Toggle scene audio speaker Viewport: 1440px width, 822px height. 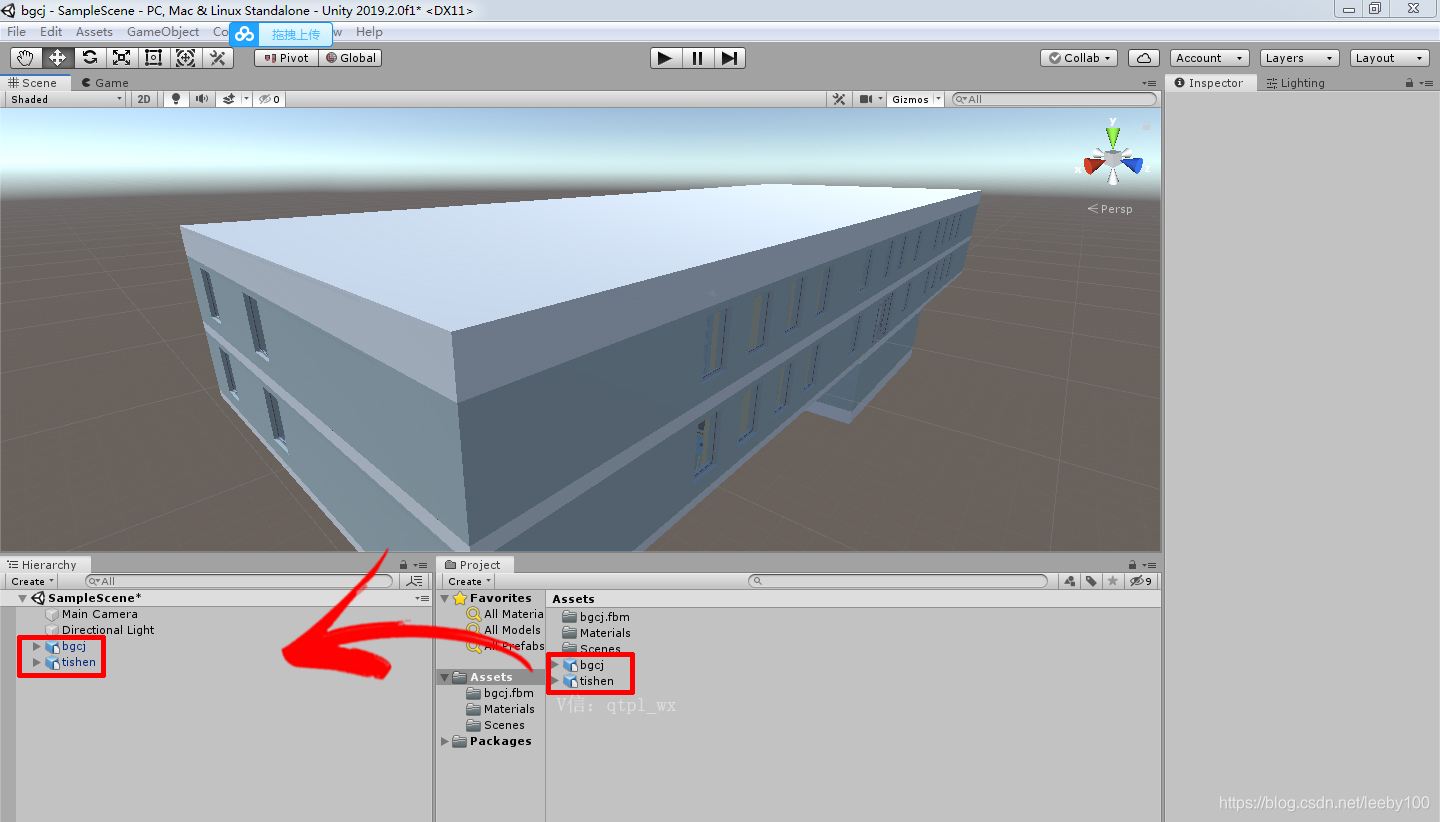coord(202,99)
